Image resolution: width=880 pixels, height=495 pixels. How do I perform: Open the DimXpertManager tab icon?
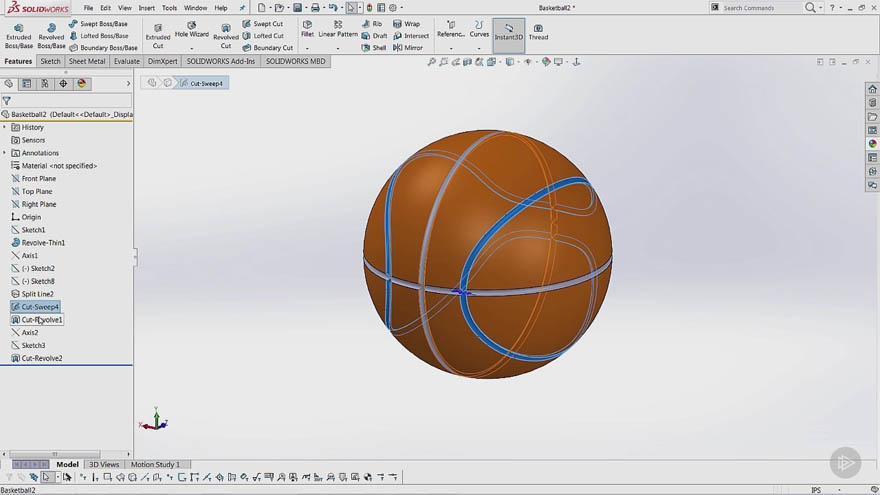[63, 84]
